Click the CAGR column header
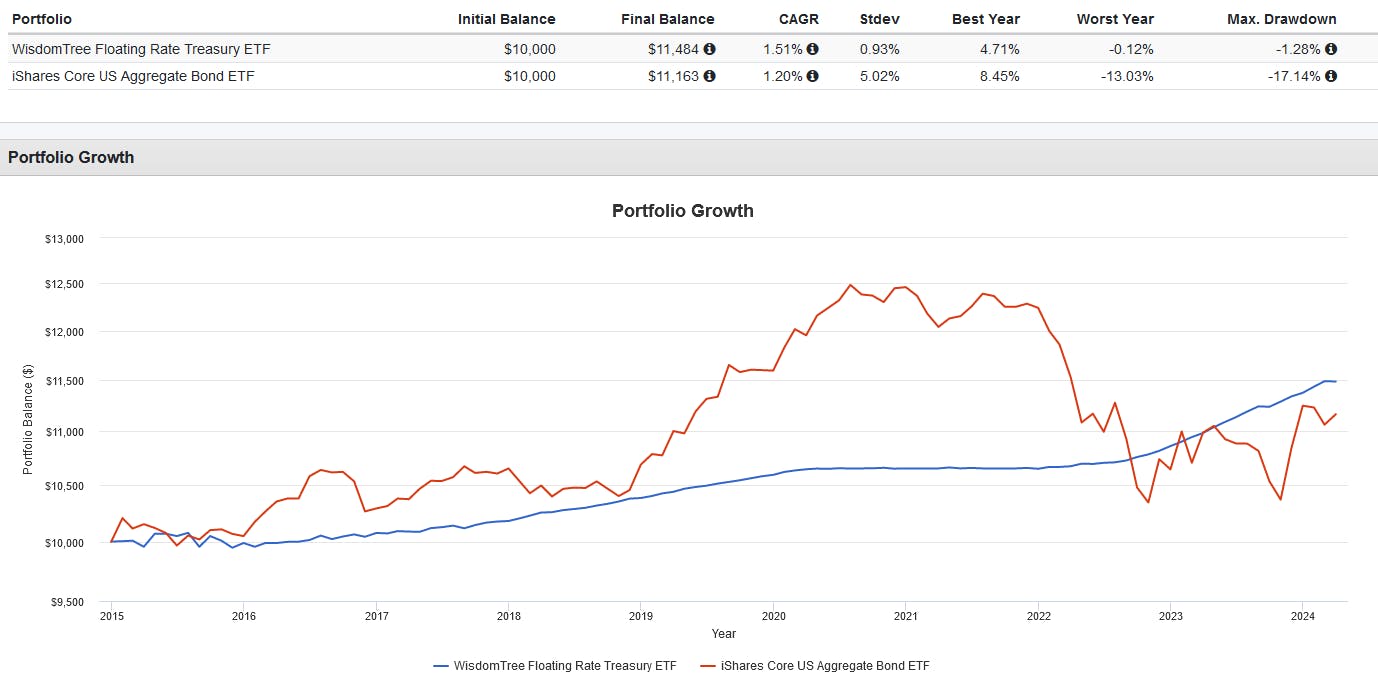The width and height of the screenshot is (1378, 678). click(x=800, y=19)
